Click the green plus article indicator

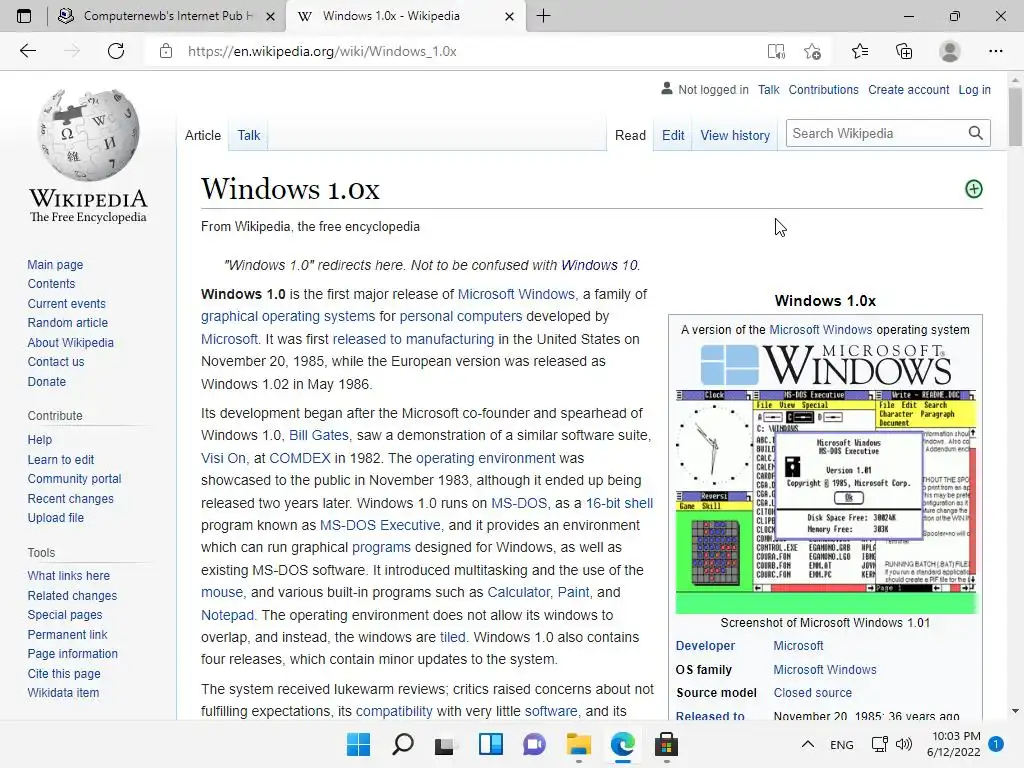[x=974, y=189]
